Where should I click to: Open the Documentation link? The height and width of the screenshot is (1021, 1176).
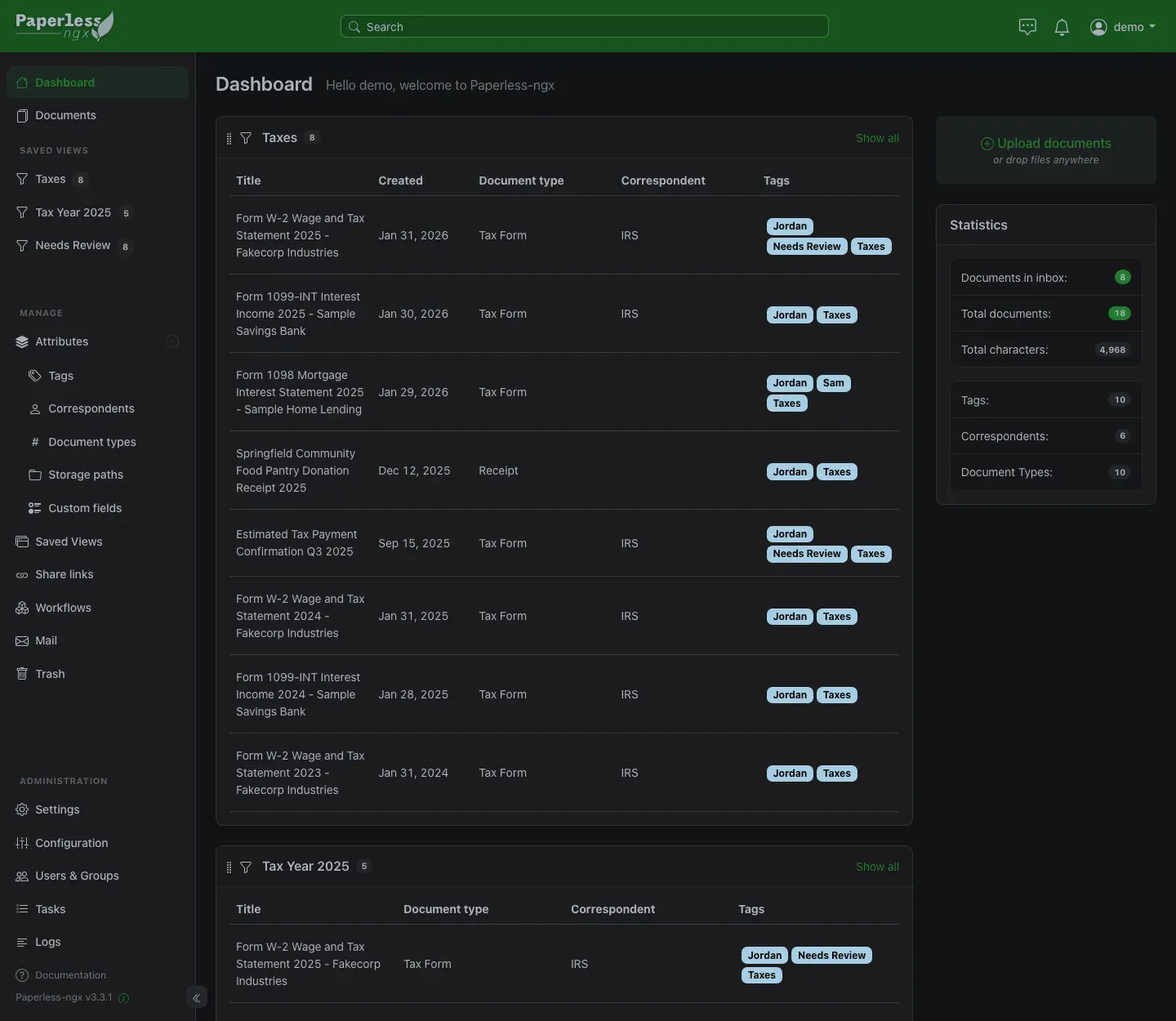[61, 974]
